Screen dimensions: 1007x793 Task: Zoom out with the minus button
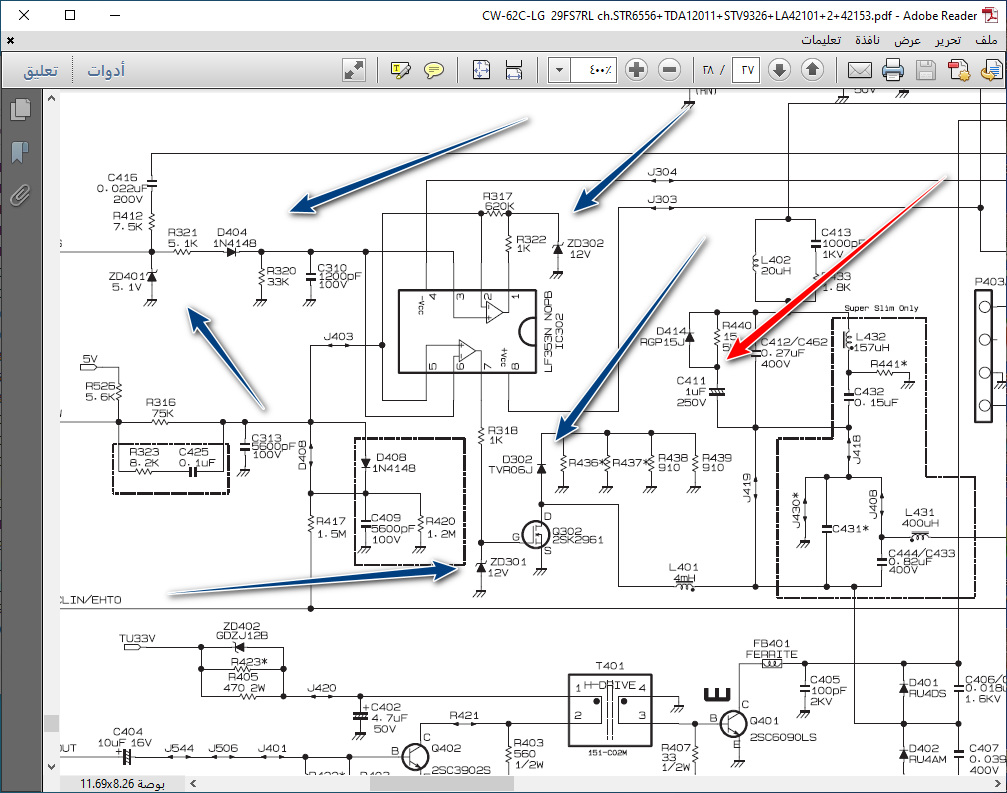pyautogui.click(x=669, y=69)
